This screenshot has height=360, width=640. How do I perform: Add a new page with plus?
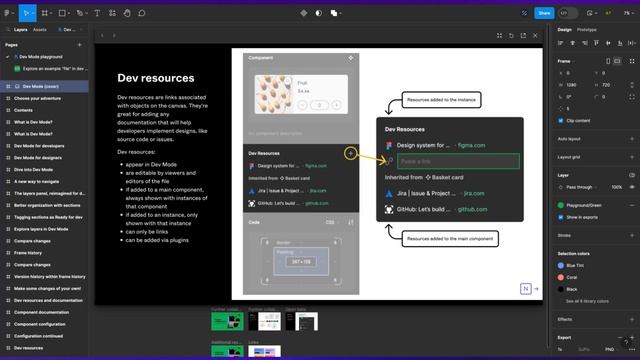tap(80, 45)
